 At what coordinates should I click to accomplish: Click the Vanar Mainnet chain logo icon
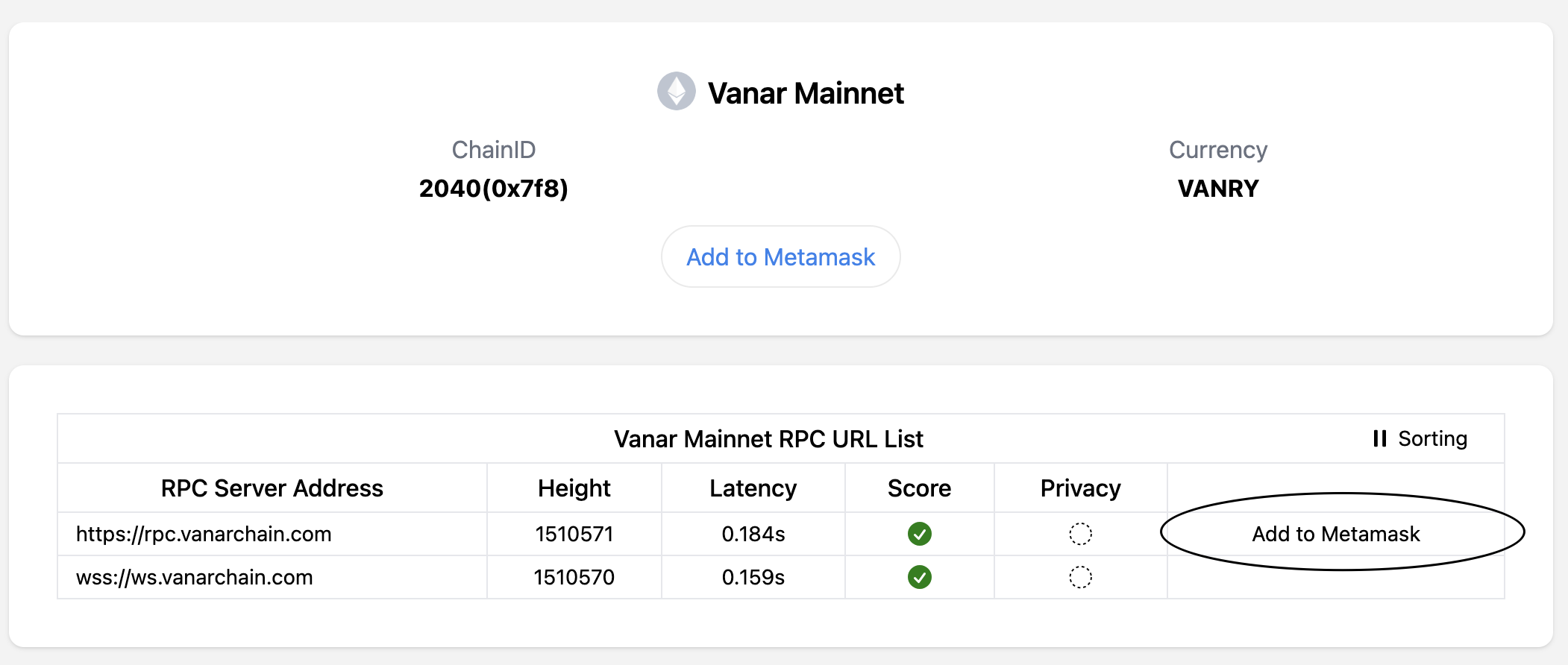[676, 92]
